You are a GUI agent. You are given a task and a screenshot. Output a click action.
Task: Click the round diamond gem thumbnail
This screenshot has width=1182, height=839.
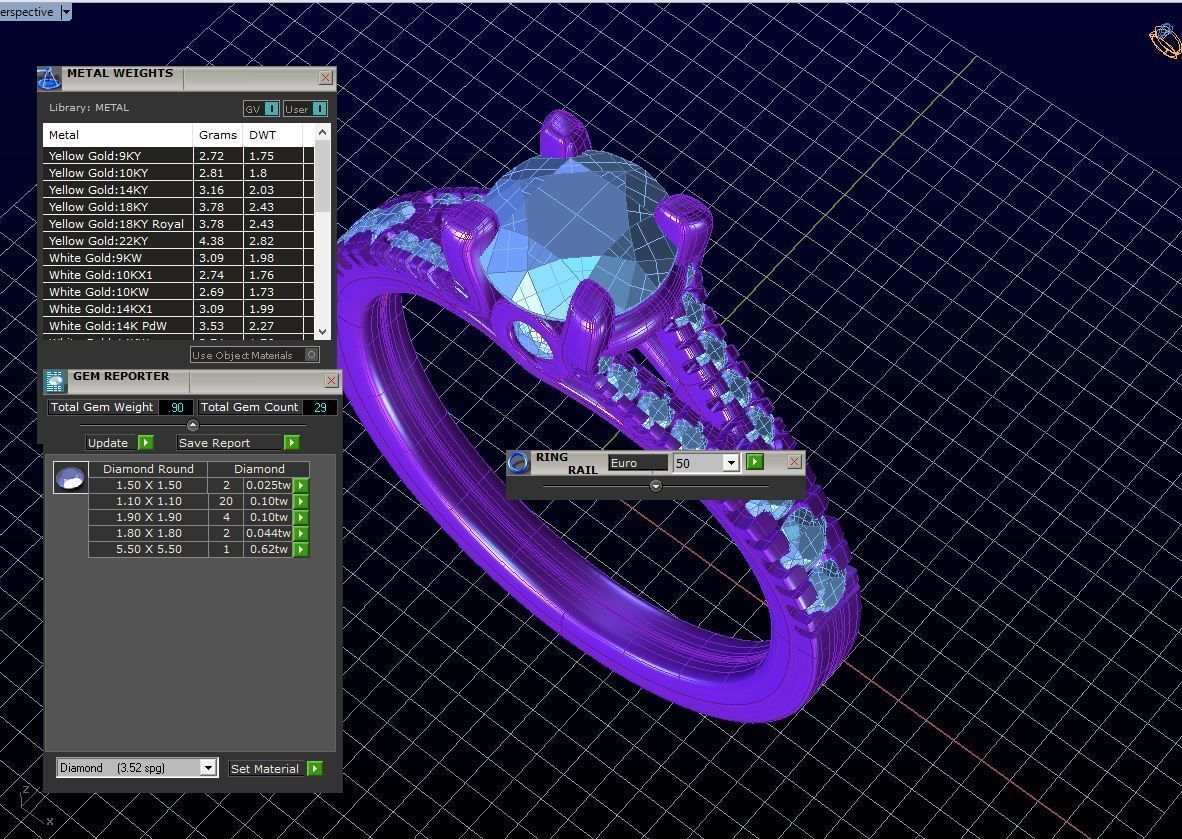pyautogui.click(x=71, y=478)
